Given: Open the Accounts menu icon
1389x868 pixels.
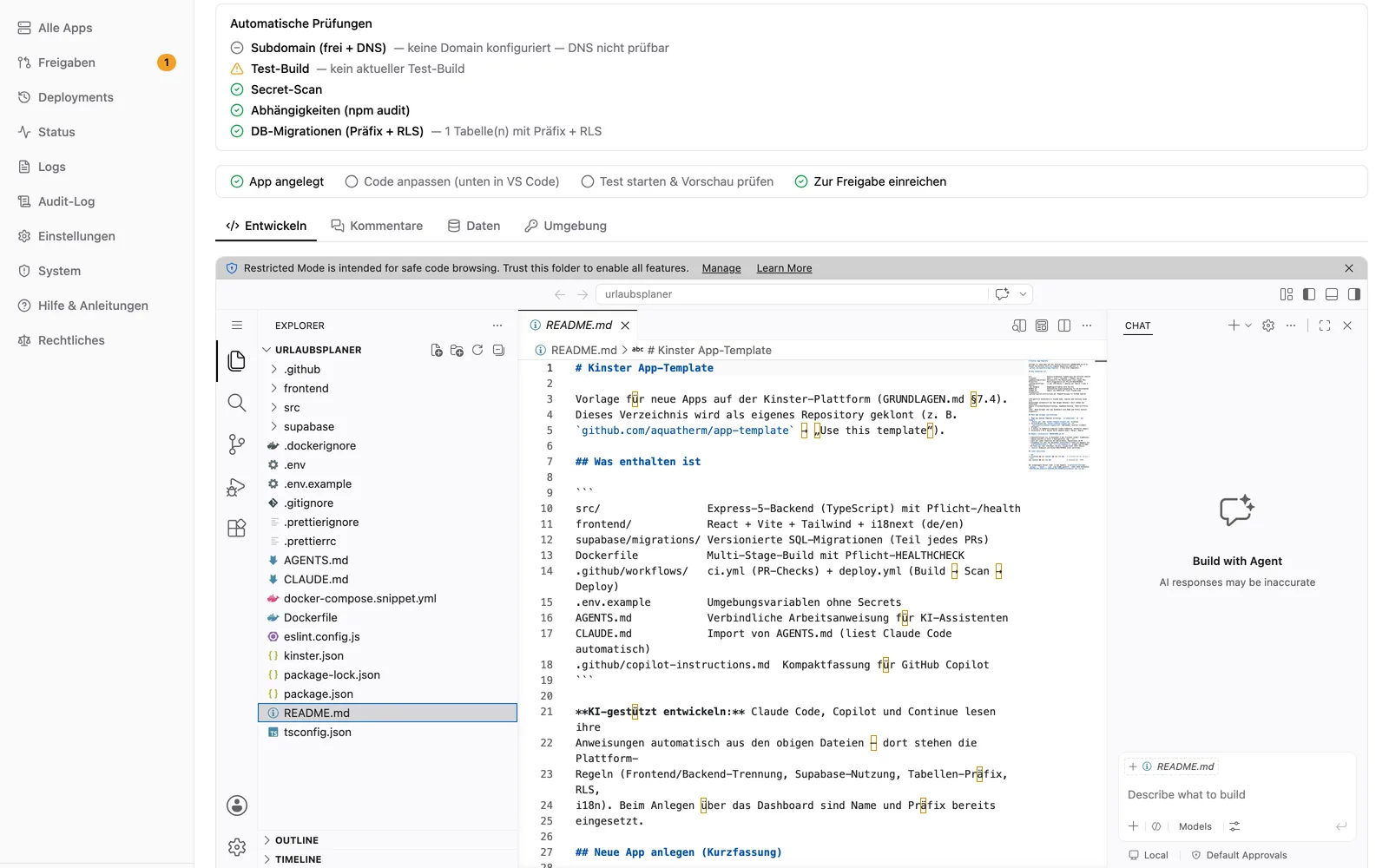Looking at the screenshot, I should click(236, 806).
